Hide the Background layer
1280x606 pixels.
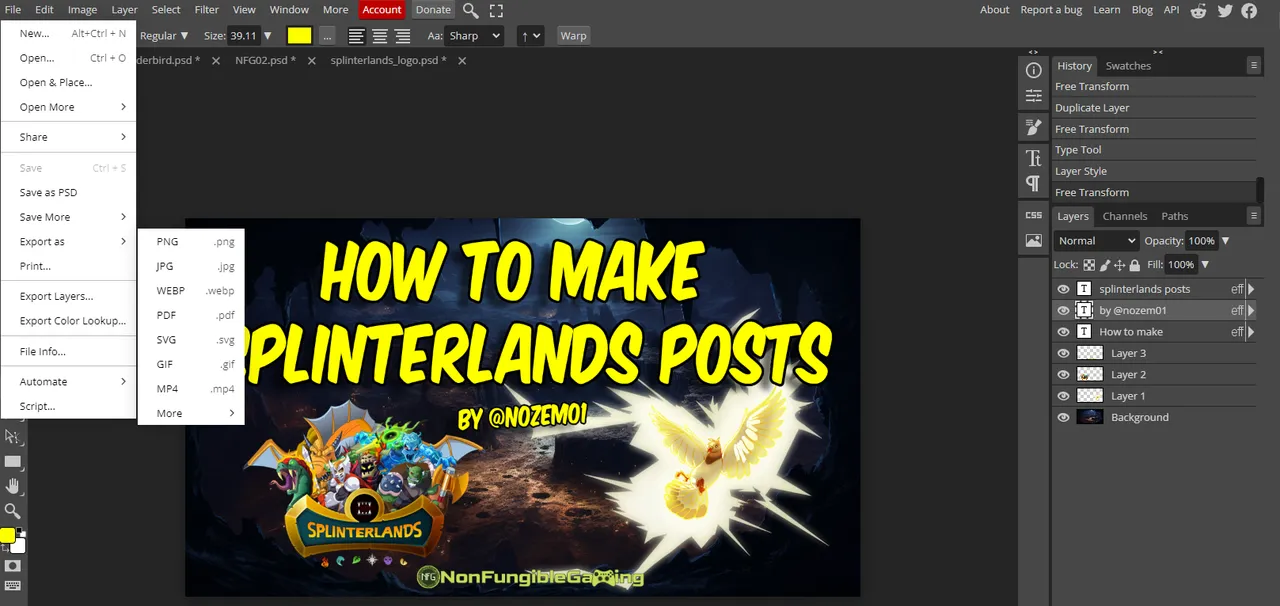click(x=1063, y=418)
